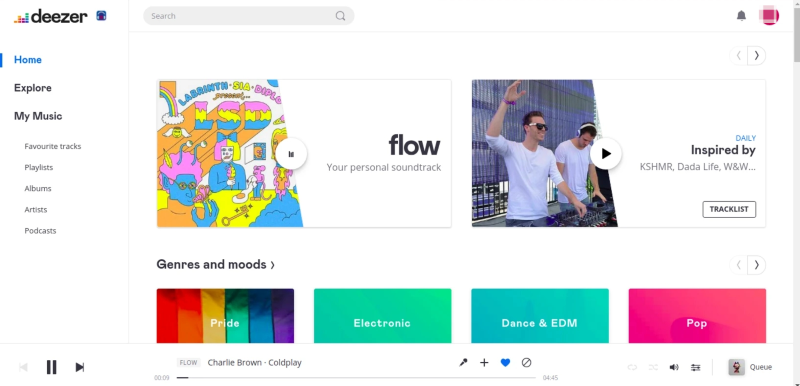The height and width of the screenshot is (386, 800).
Task: Show next genres and moods
Action: (757, 265)
